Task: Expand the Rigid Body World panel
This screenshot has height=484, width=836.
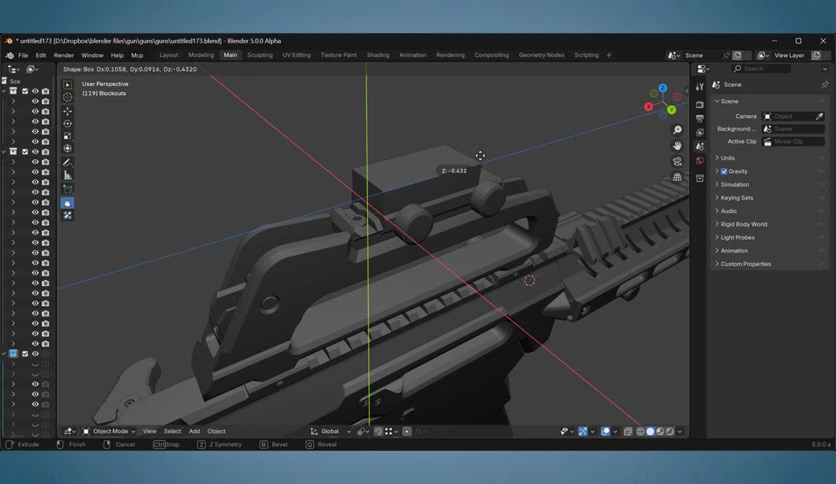Action: [744, 224]
